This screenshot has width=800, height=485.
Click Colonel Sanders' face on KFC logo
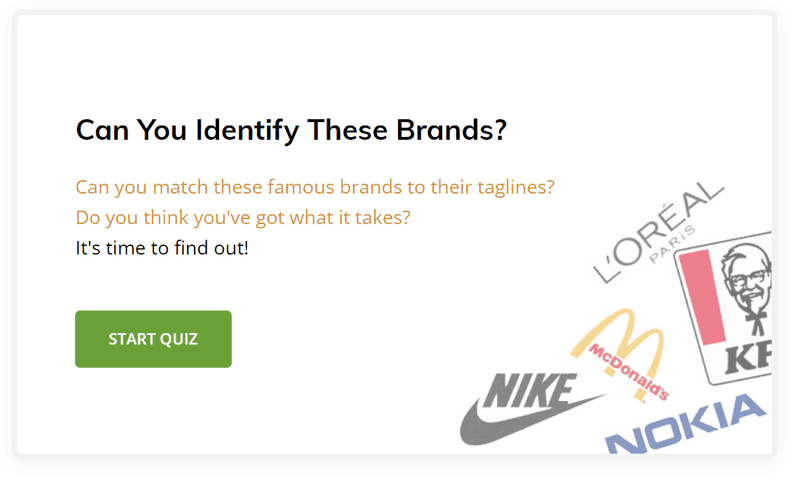(x=746, y=278)
